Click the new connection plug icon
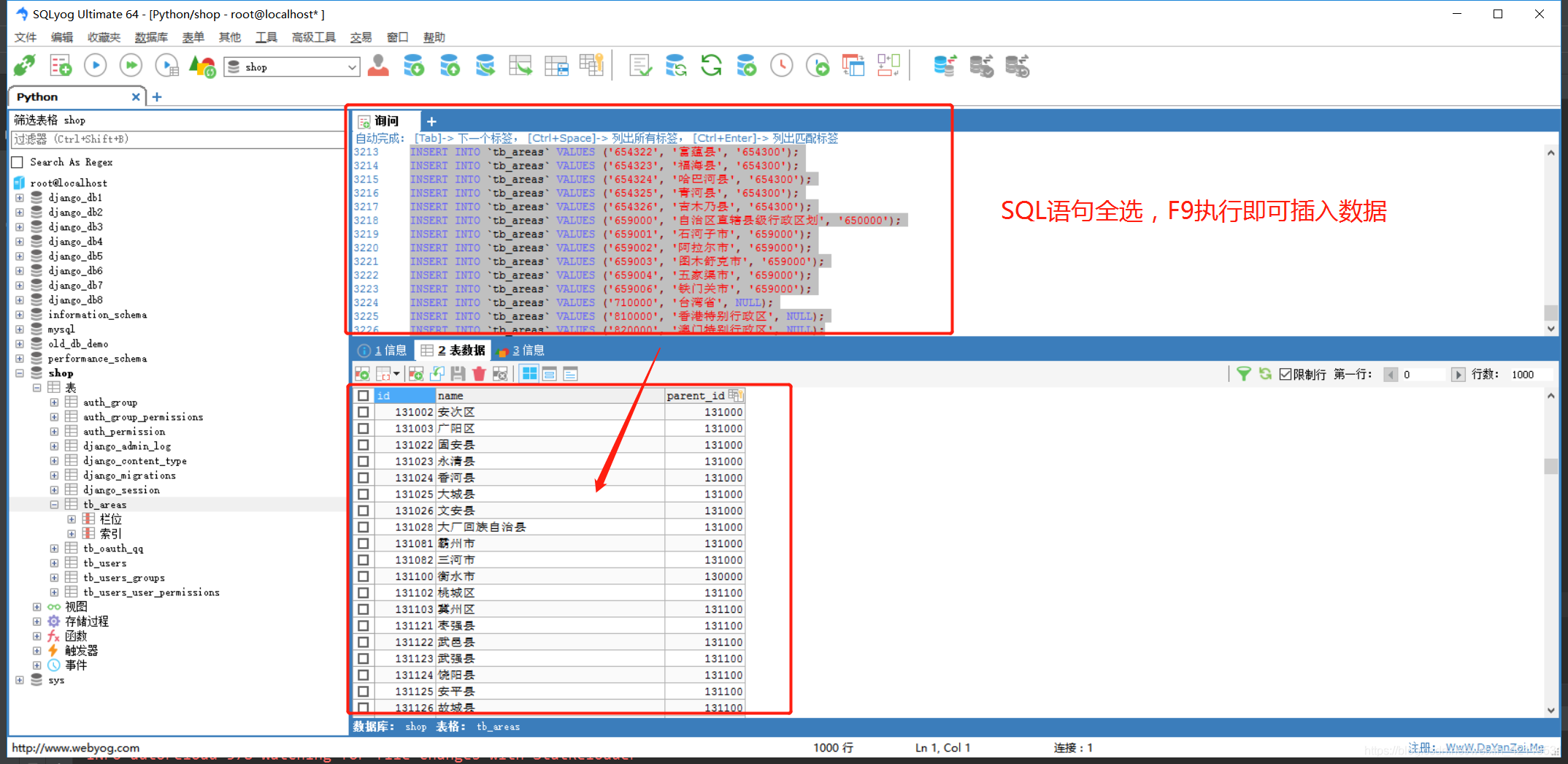Viewport: 1568px width, 764px height. (x=24, y=66)
